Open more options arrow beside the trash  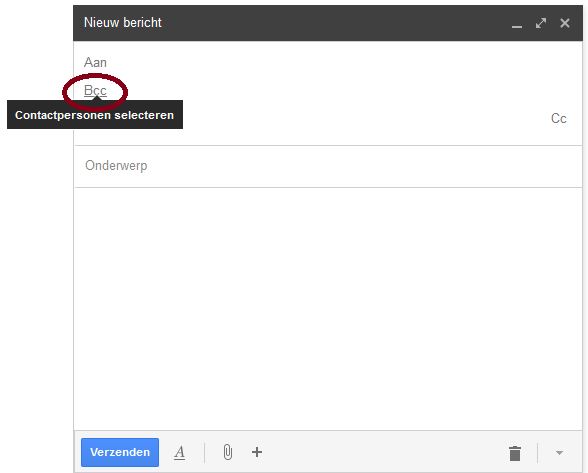tap(559, 453)
